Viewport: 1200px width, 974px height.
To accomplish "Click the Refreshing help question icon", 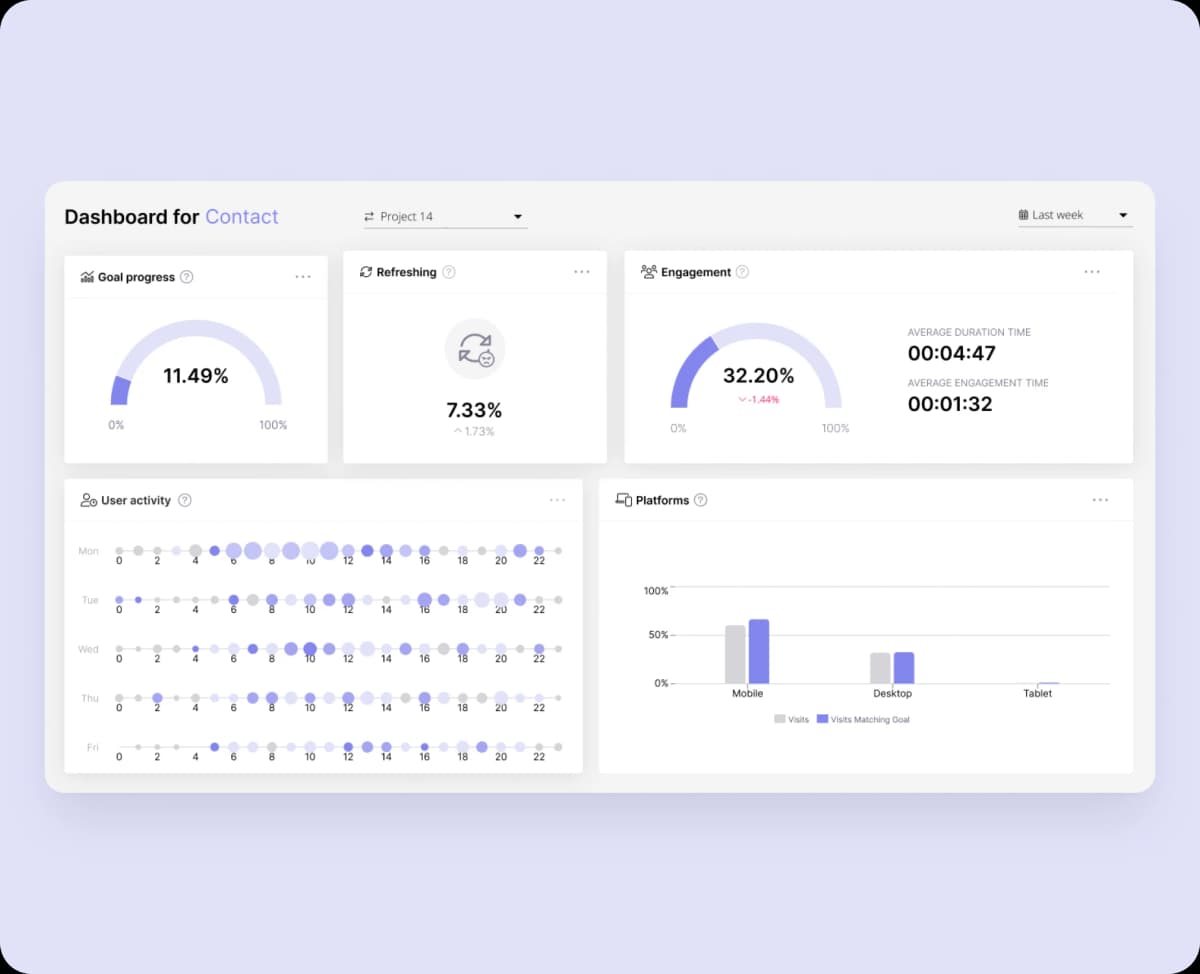I will click(x=449, y=272).
